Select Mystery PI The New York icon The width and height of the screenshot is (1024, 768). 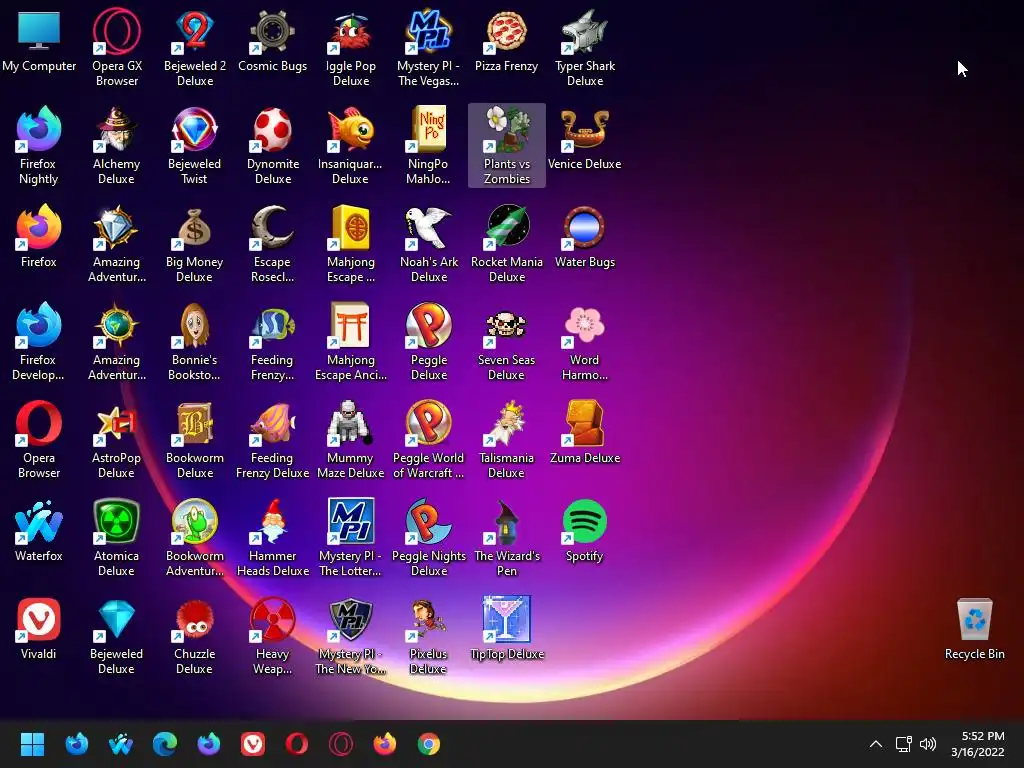[x=351, y=635]
